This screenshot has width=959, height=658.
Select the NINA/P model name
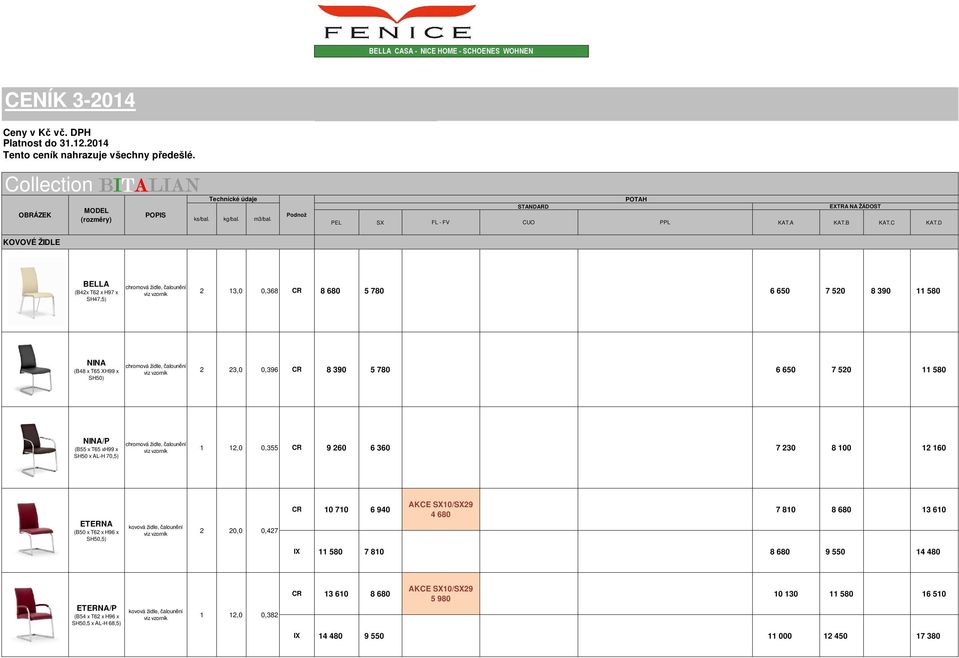[96, 441]
